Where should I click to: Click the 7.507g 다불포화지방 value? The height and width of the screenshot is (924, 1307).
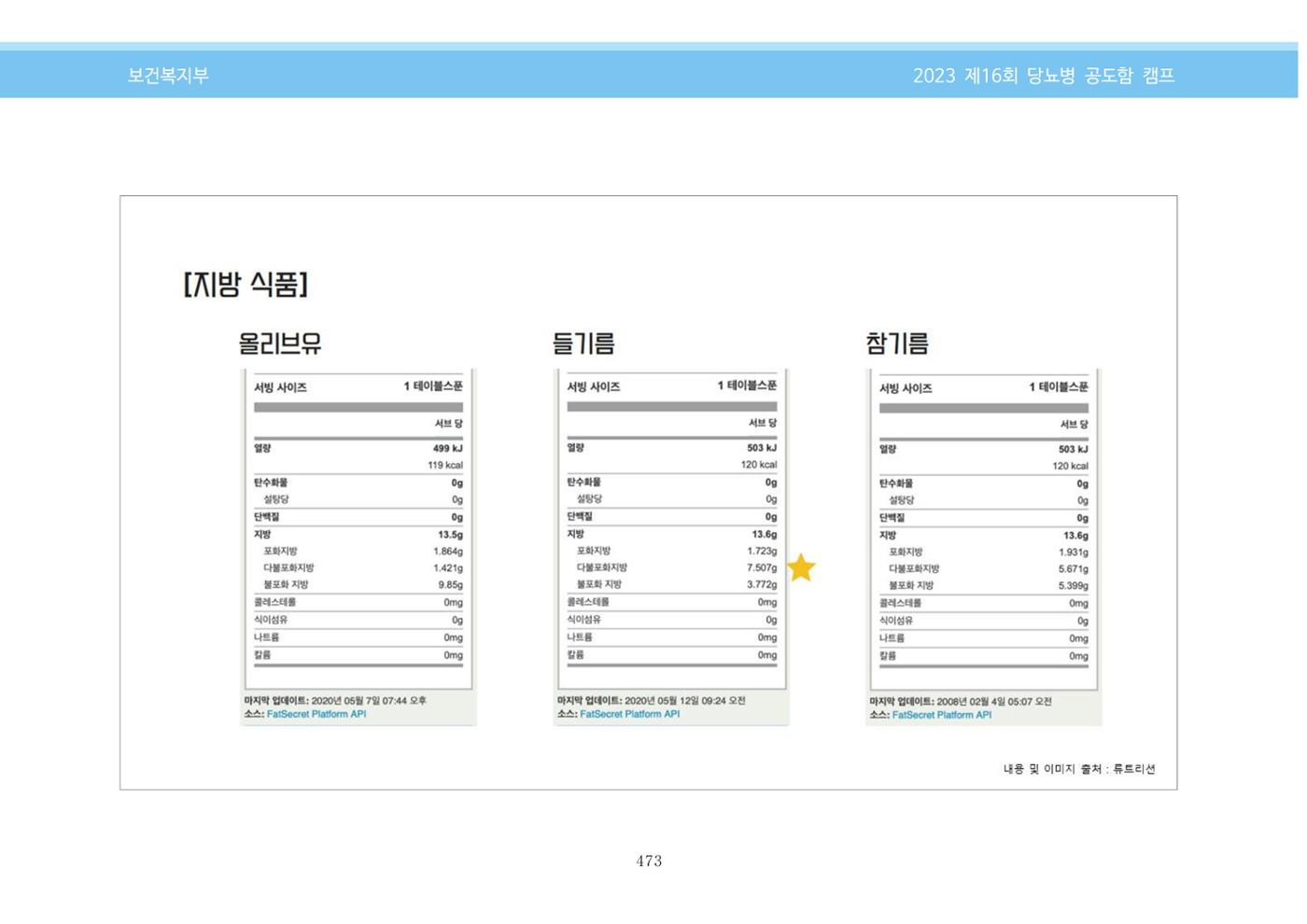click(762, 567)
